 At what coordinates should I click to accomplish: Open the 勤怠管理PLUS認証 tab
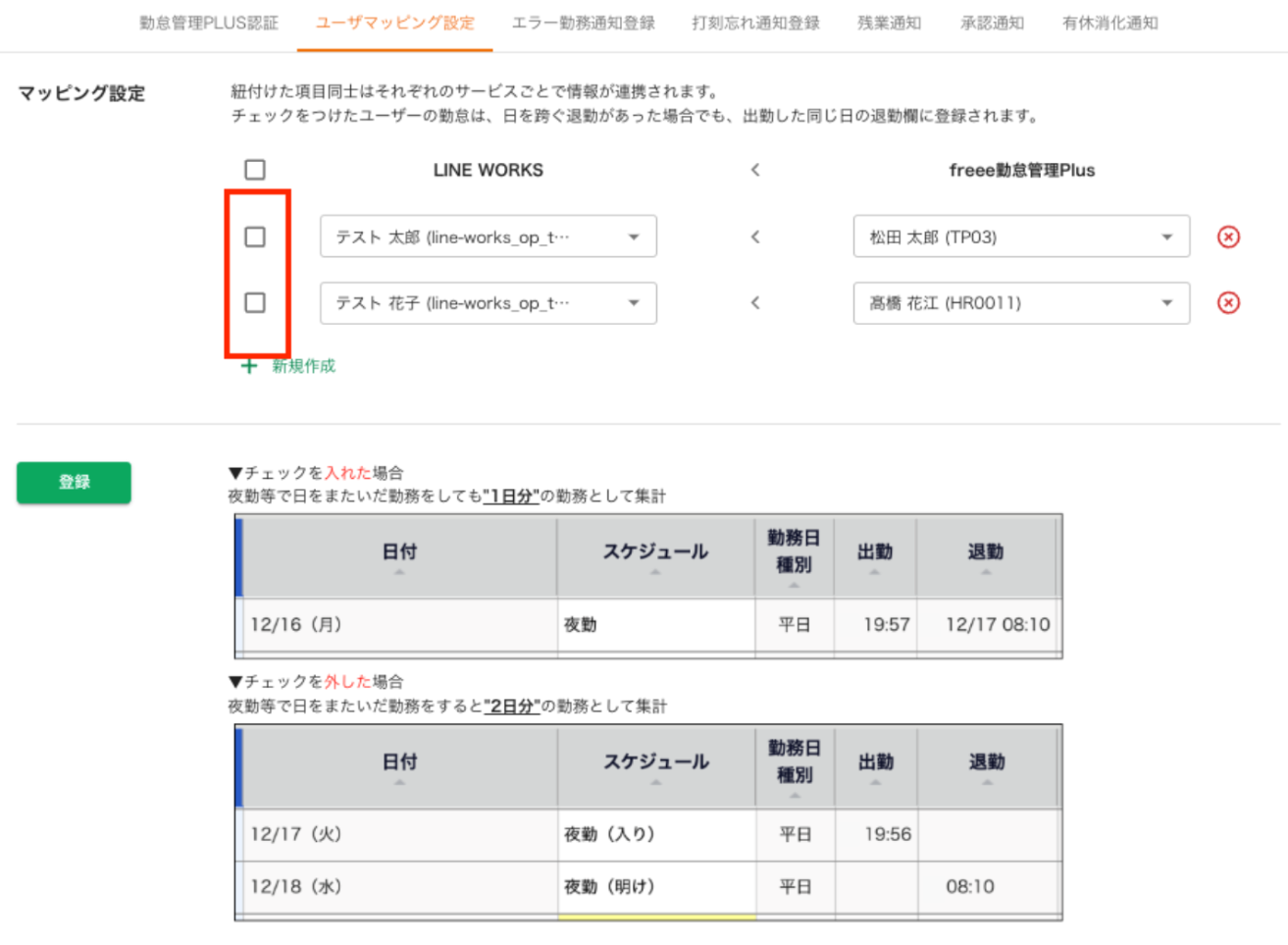click(x=208, y=23)
